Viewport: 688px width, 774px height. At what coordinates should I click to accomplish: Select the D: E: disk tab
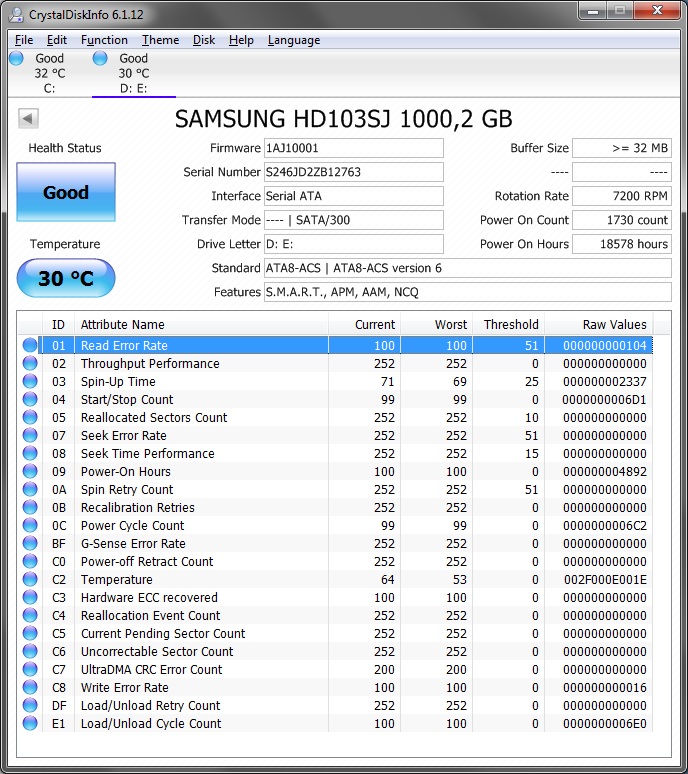tap(133, 73)
